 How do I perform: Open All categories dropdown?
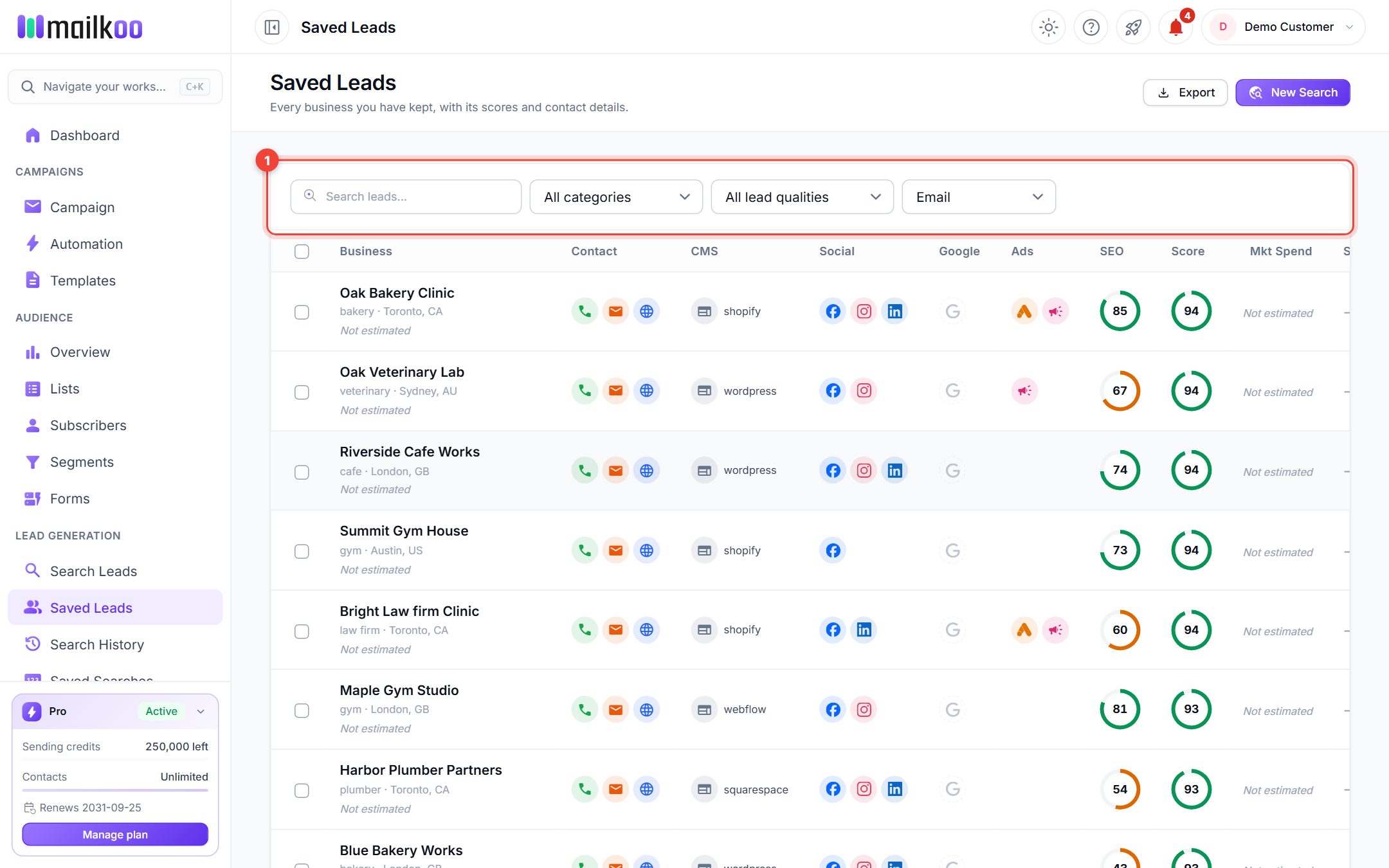(616, 197)
